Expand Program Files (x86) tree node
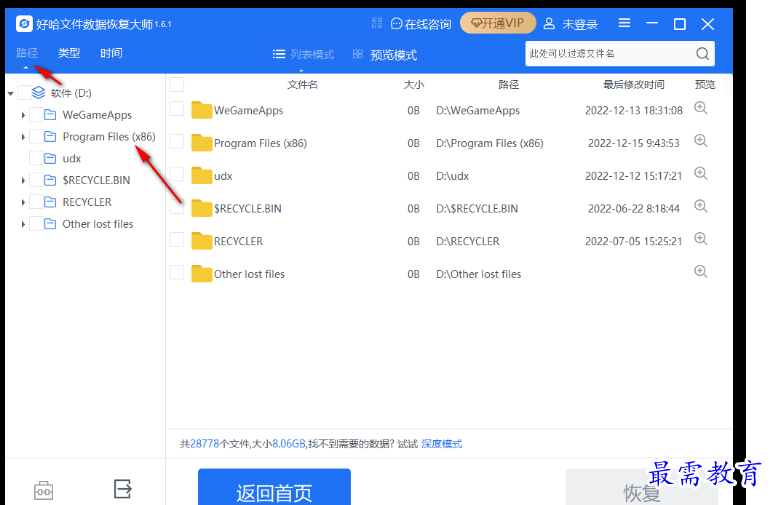Viewport: 770px width, 505px height. click(23, 137)
